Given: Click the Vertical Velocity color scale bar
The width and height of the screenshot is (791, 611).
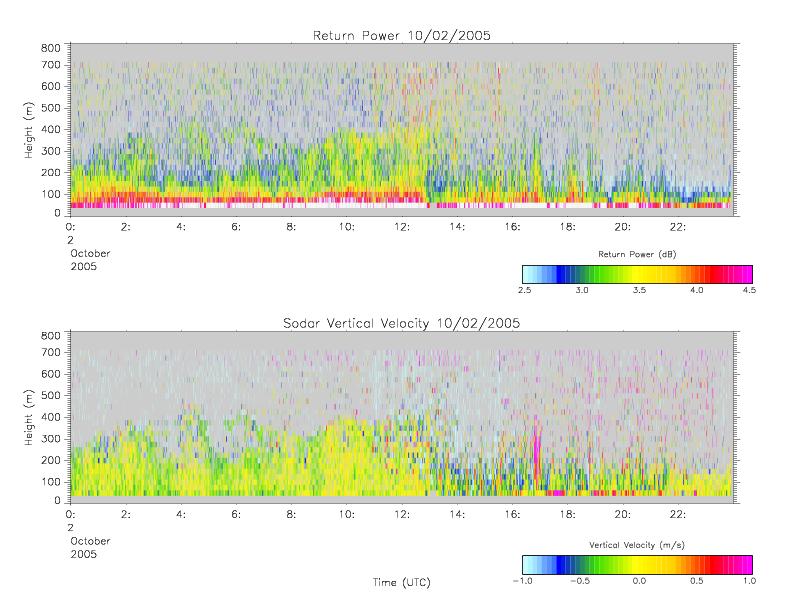Looking at the screenshot, I should pyautogui.click(x=637, y=565).
